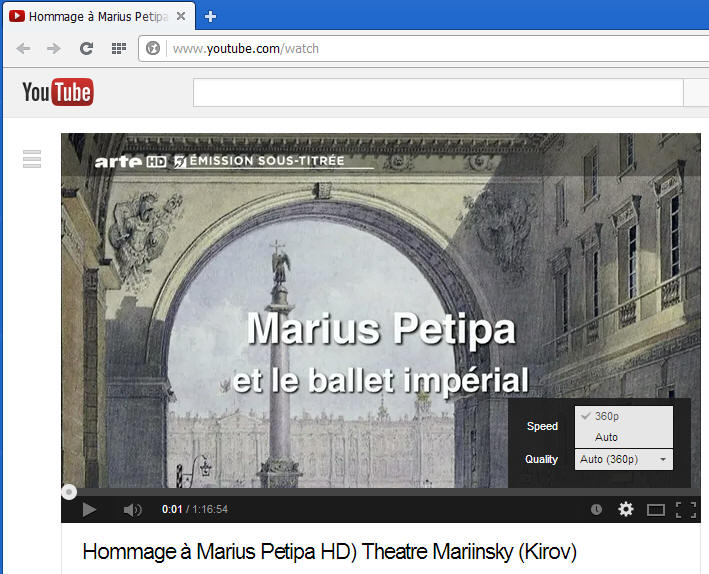The image size is (709, 574).
Task: Open a new browser tab
Action: click(210, 17)
